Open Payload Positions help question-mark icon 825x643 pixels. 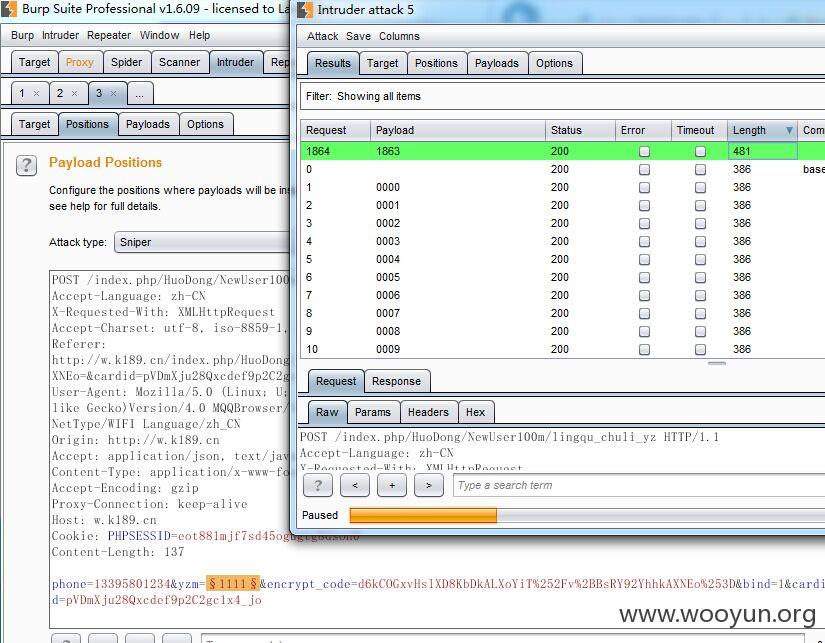[26, 165]
